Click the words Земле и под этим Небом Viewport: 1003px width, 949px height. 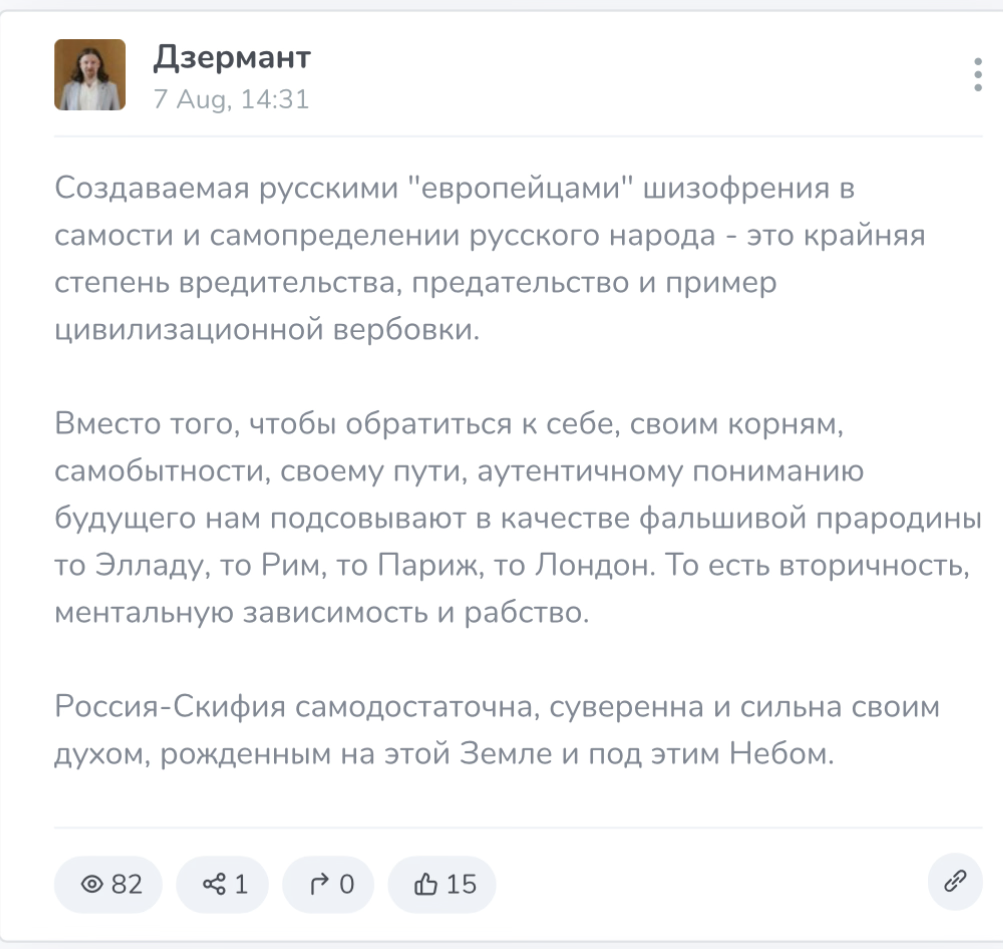tap(647, 753)
